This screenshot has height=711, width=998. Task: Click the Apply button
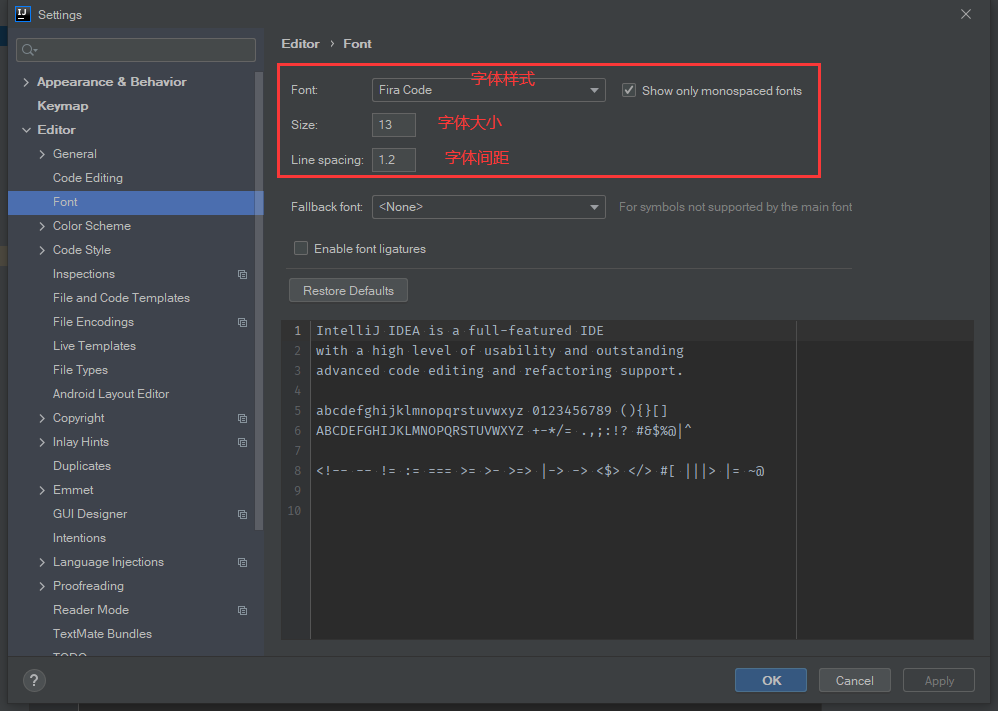939,680
